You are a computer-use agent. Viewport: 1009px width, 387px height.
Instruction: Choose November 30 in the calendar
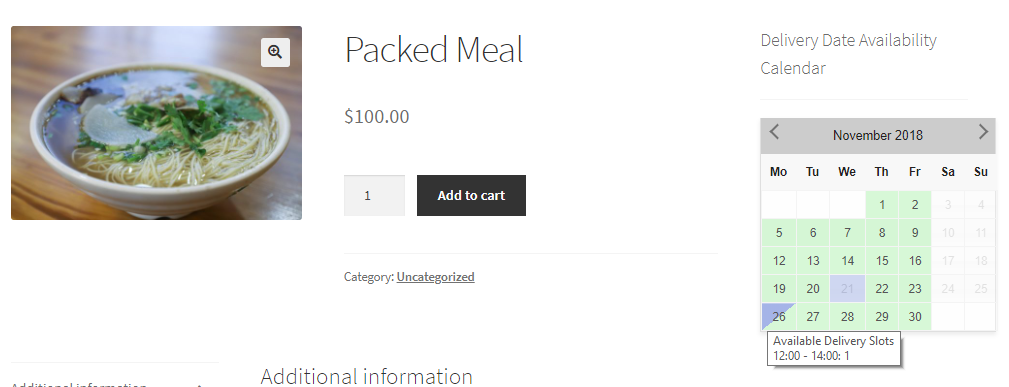tap(915, 316)
